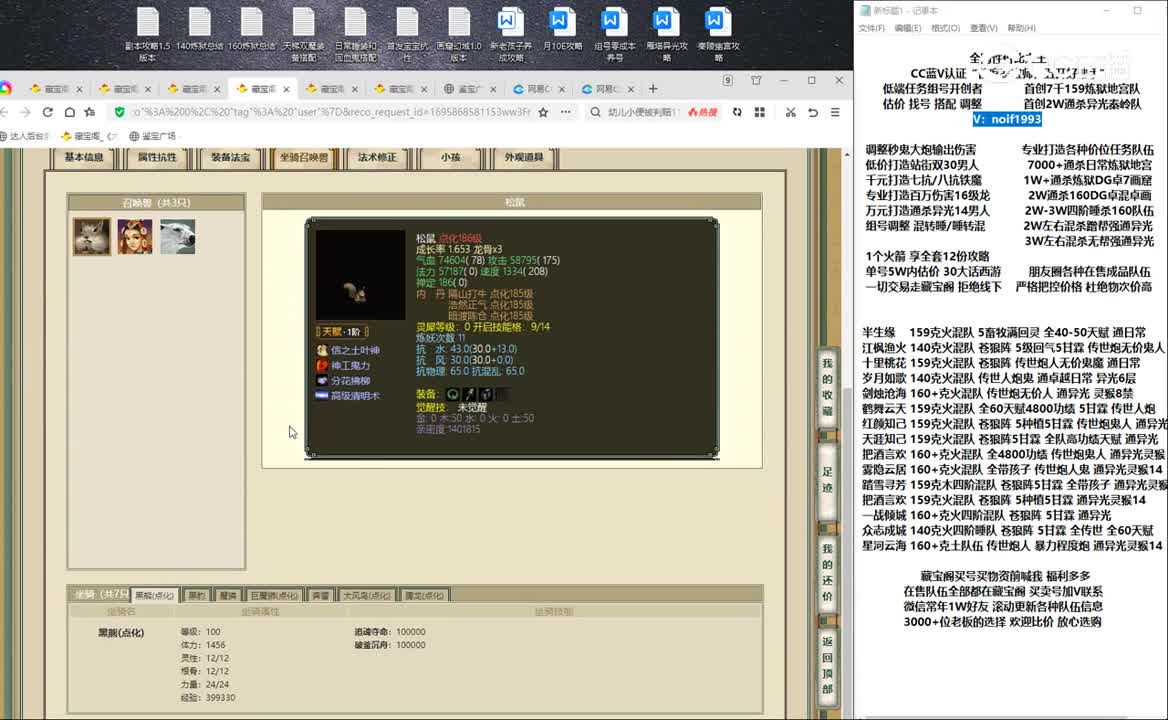Click the scissors screenshot tool icon
This screenshot has height=720, width=1168.
790,112
